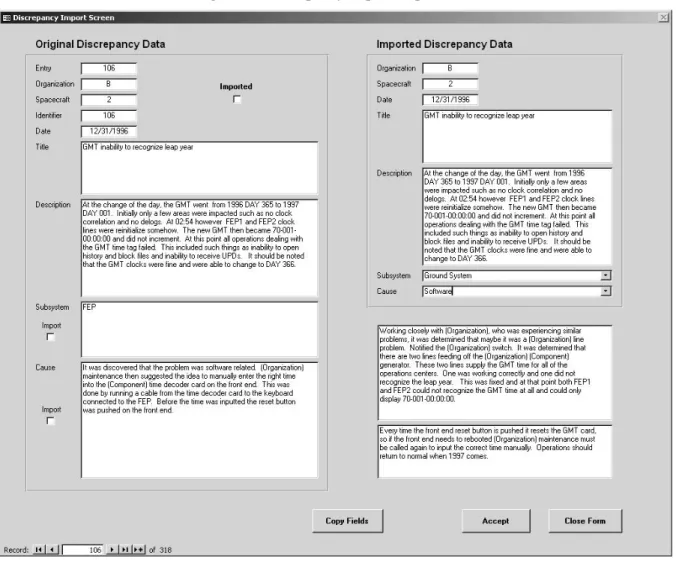Image resolution: width=676 pixels, height=564 pixels.
Task: Click the text box starting 'Working closely with'
Action: click(495, 373)
